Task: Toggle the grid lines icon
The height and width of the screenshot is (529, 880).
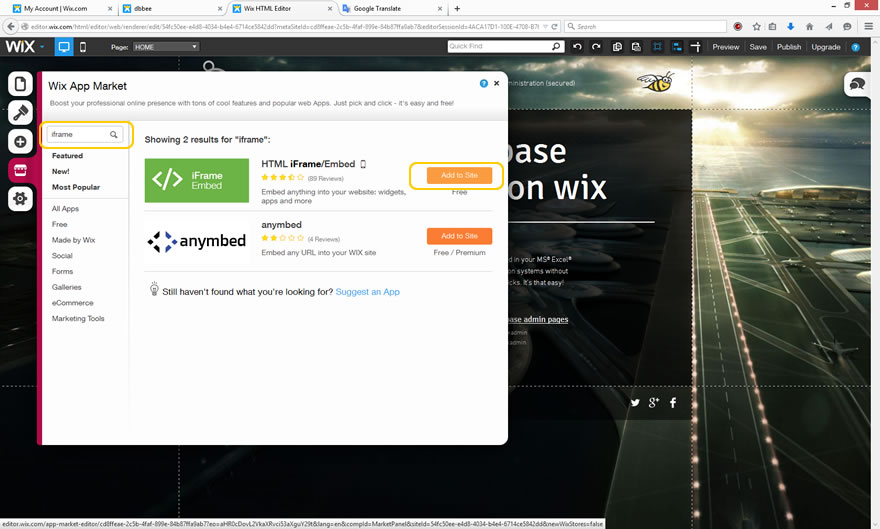Action: pos(657,47)
